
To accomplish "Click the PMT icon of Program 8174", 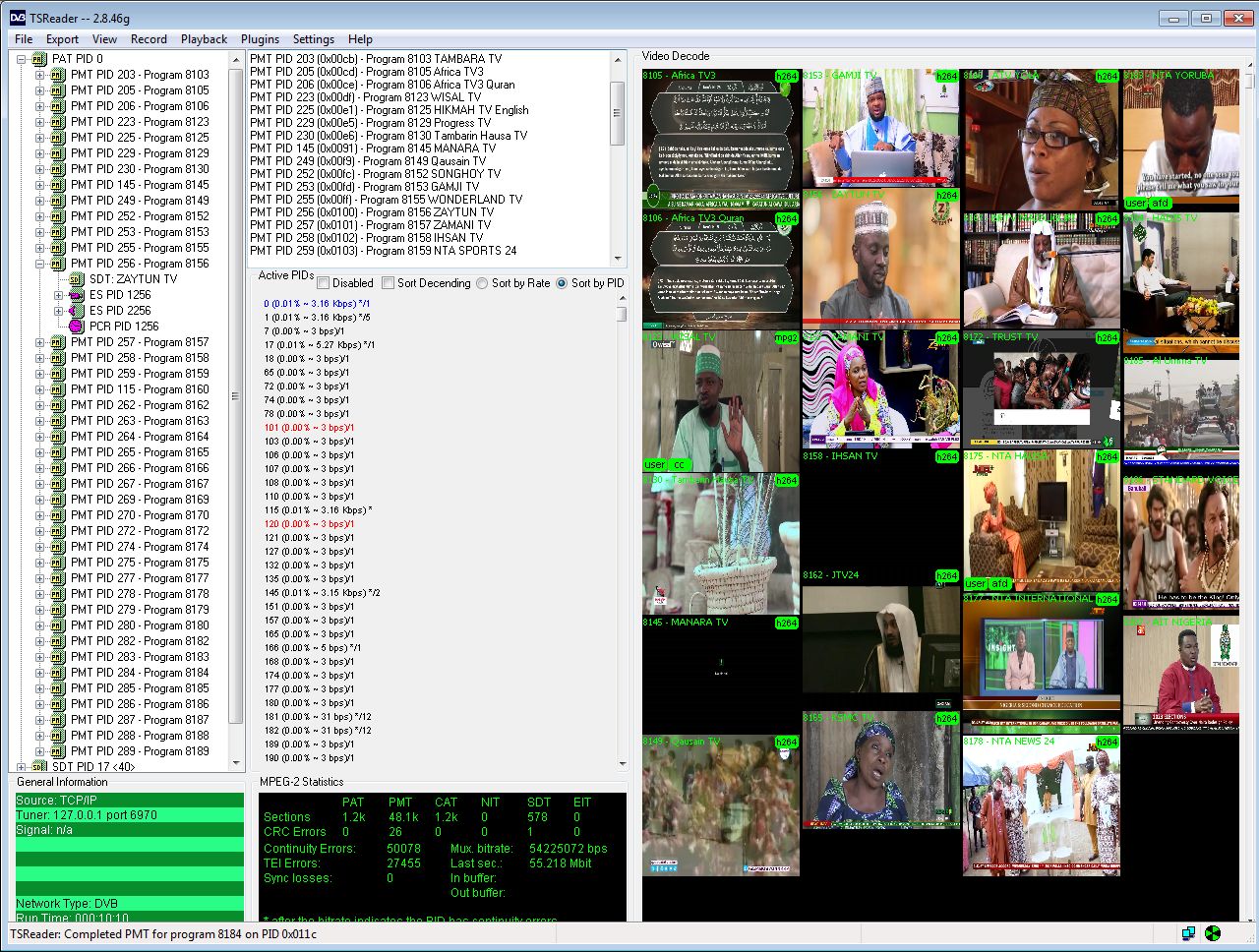I will click(x=58, y=547).
